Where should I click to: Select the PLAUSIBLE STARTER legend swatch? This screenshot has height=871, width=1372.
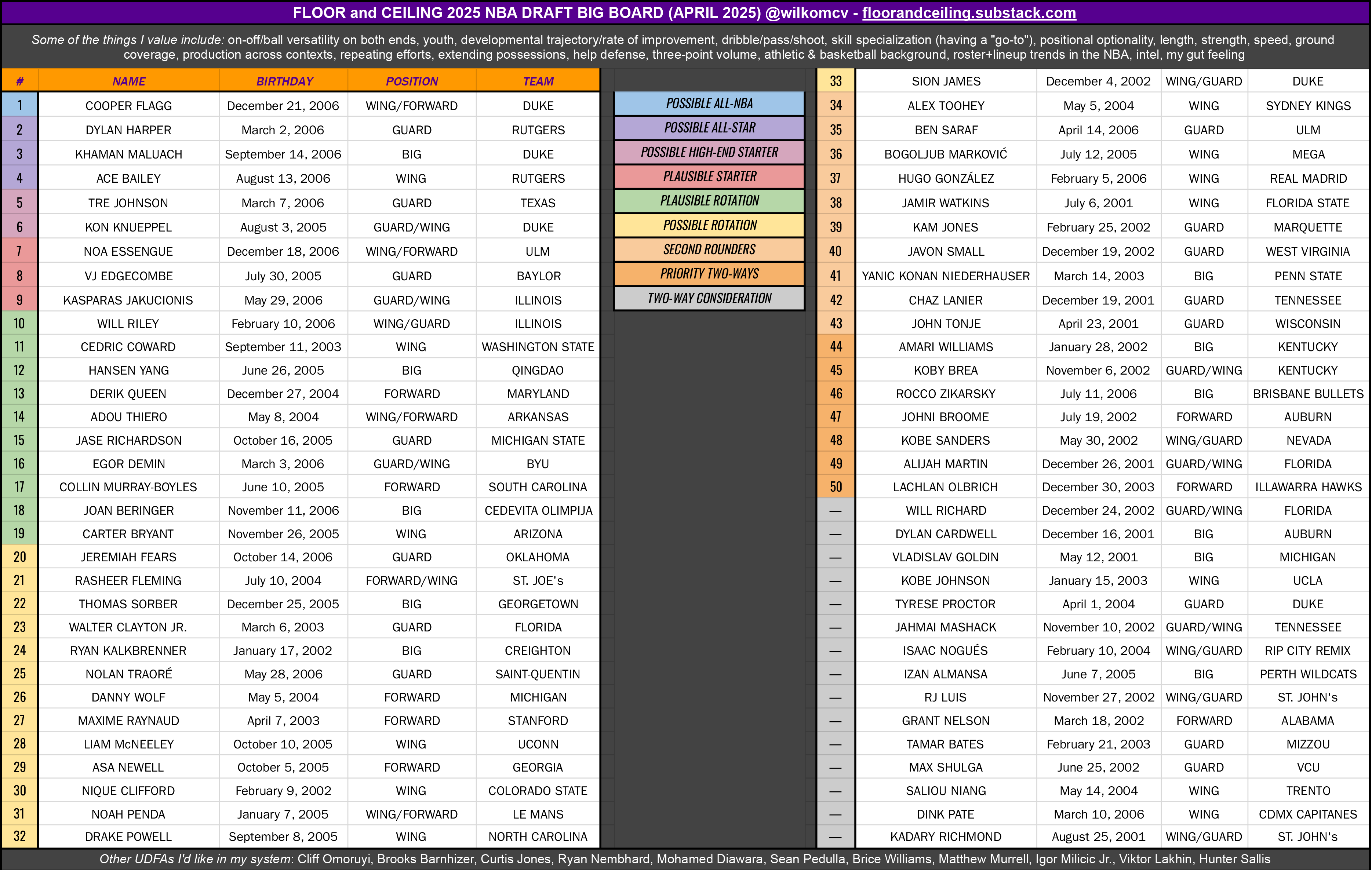709,176
